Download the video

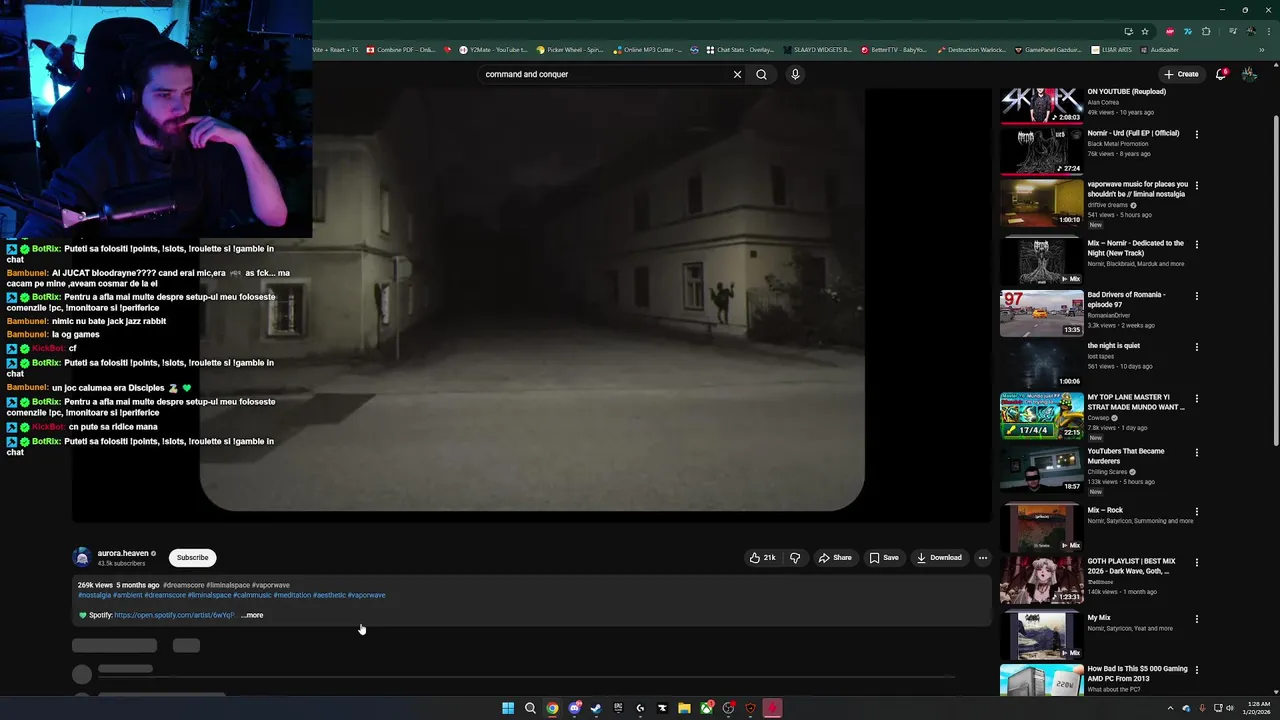(939, 558)
